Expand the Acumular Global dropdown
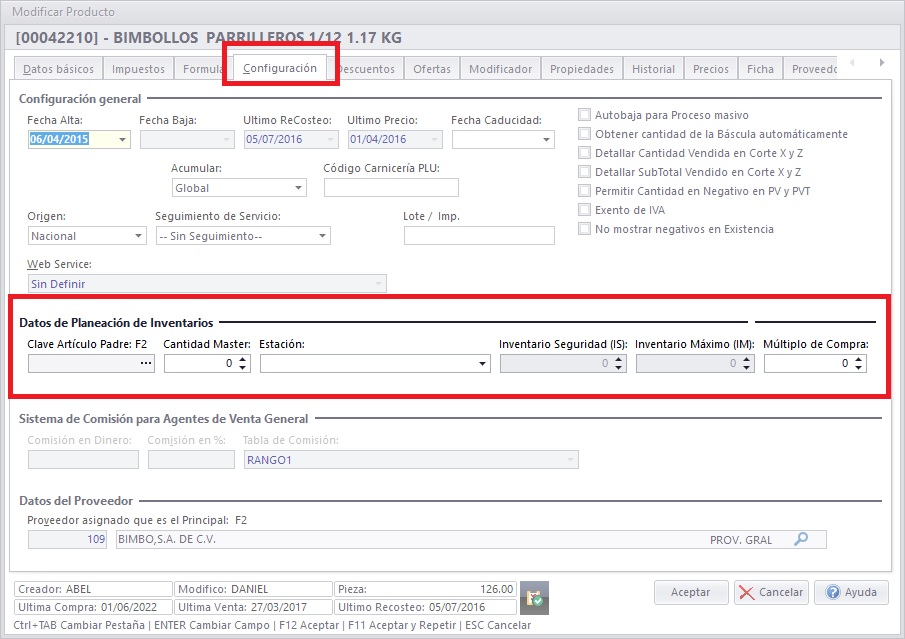Viewport: 905px width, 639px height. click(x=299, y=188)
